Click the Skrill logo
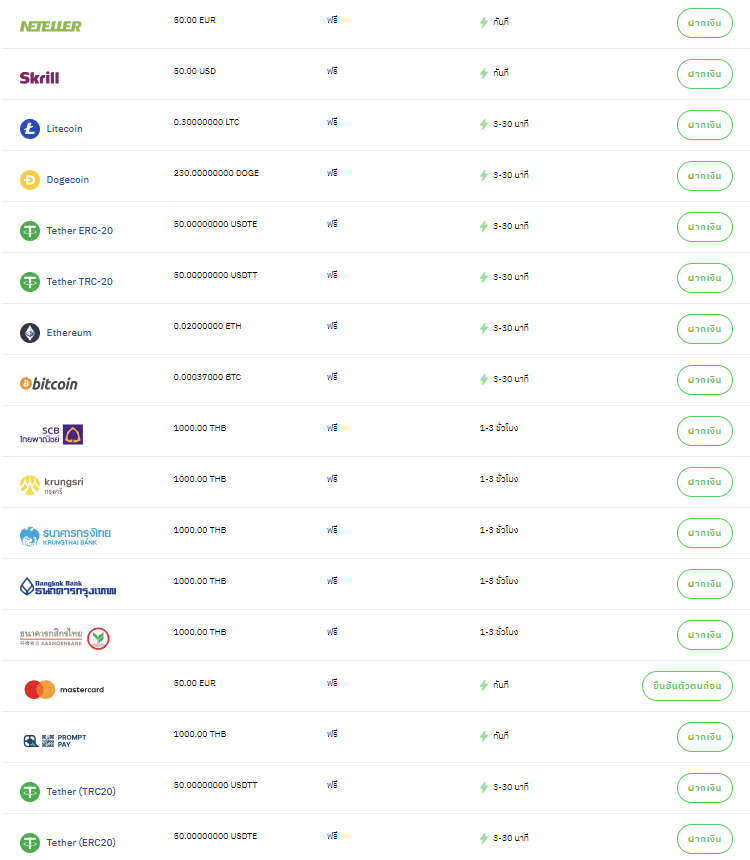750x860 pixels. click(x=40, y=77)
